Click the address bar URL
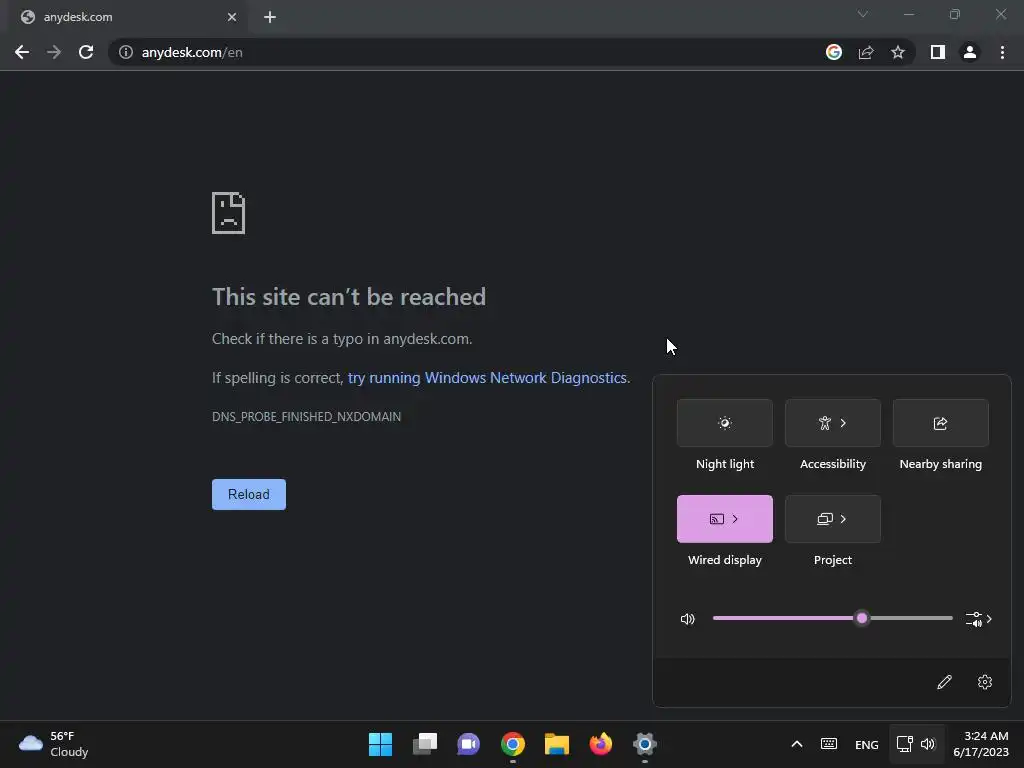Viewport: 1024px width, 768px height. click(x=192, y=52)
